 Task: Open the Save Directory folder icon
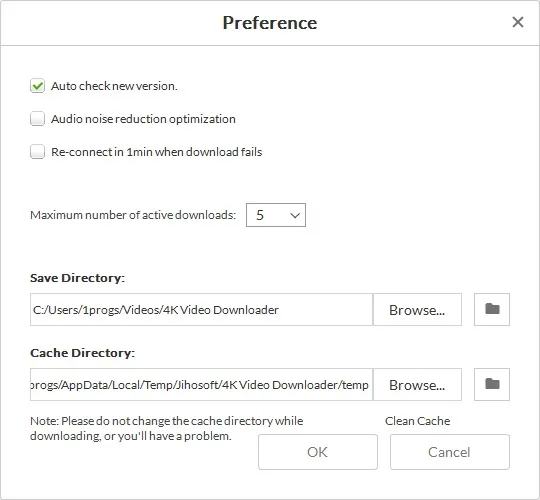click(x=492, y=309)
